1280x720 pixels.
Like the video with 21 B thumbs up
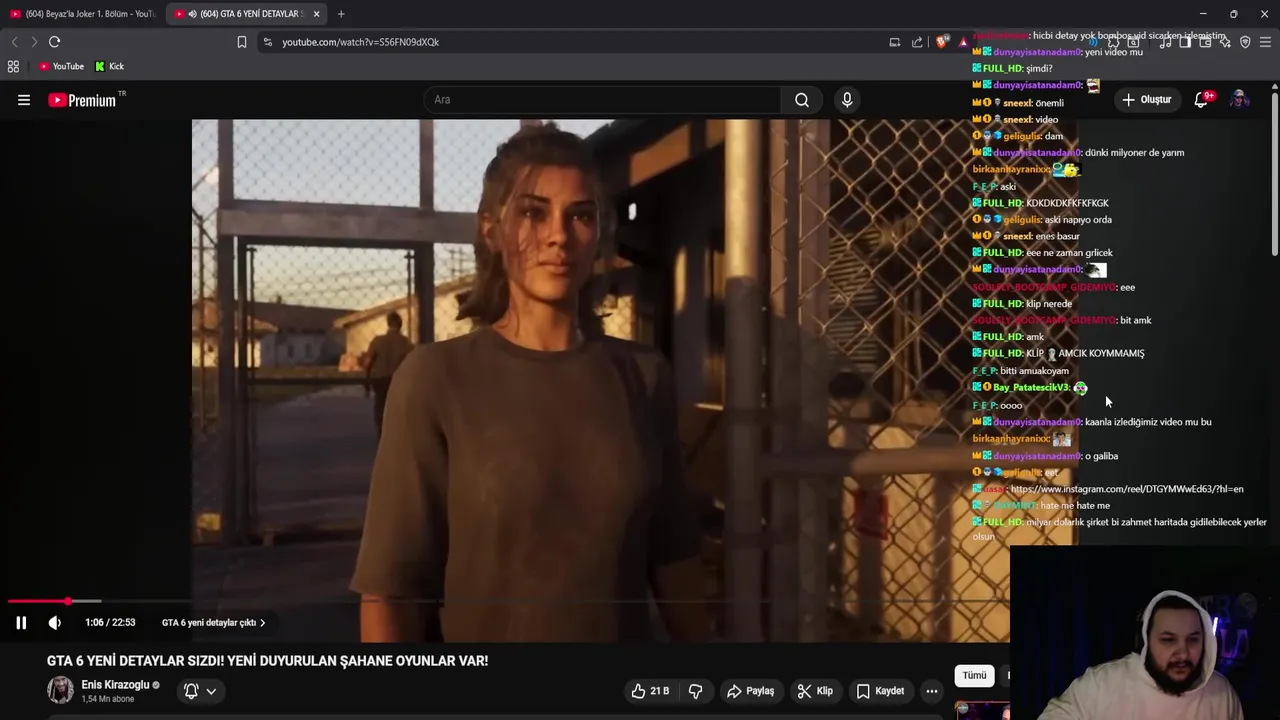649,691
